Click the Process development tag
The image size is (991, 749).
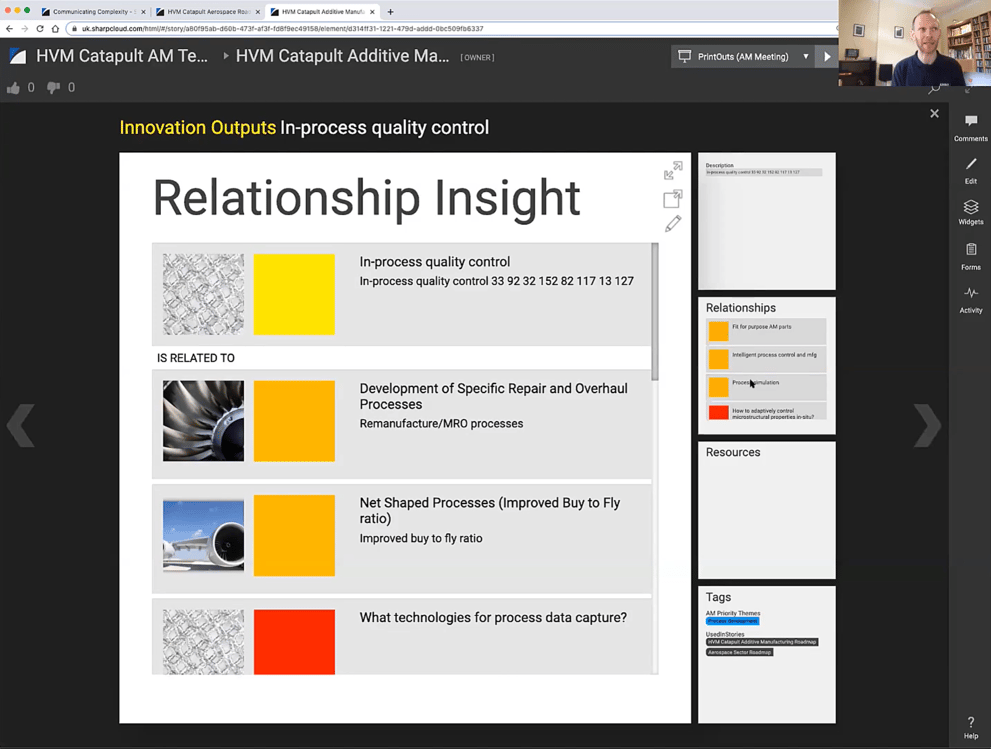(732, 621)
